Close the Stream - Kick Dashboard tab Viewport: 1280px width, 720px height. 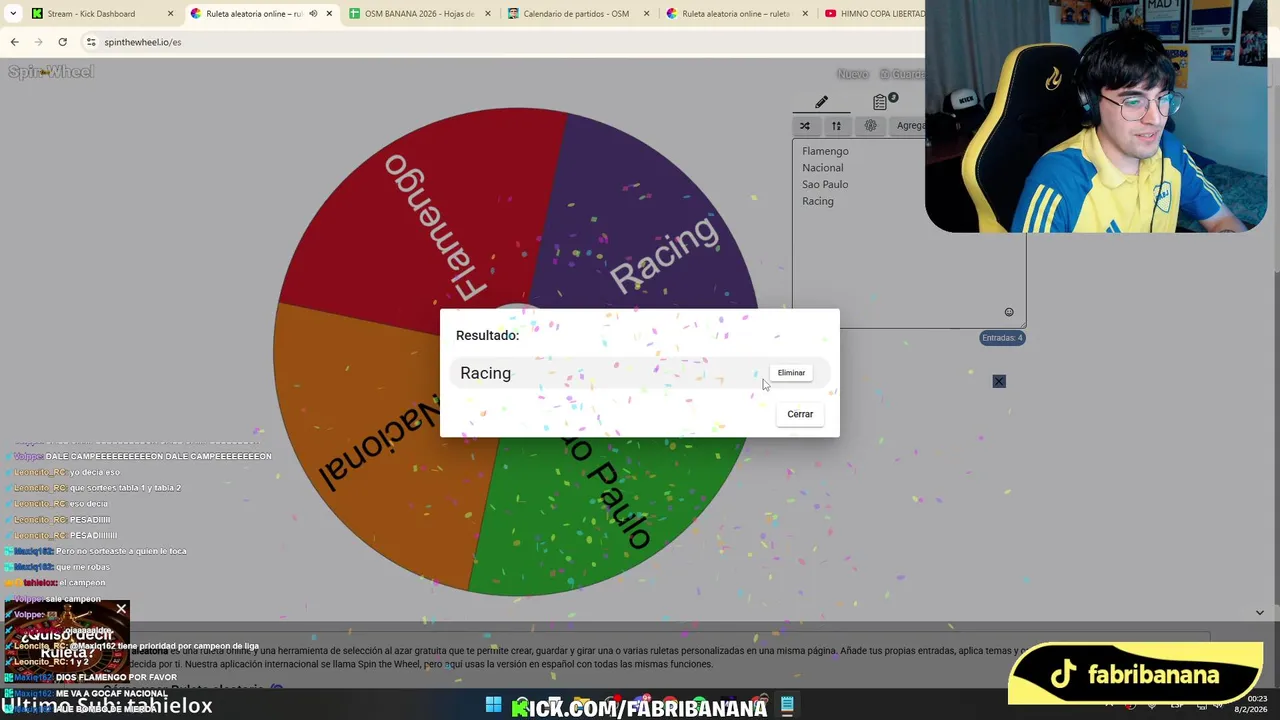click(x=170, y=14)
